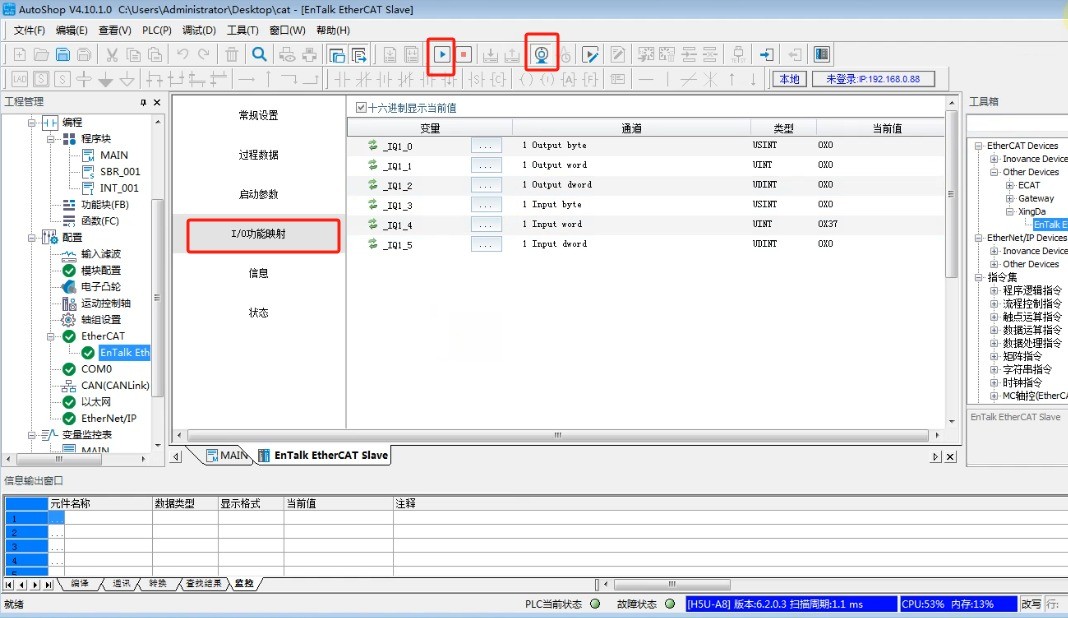Open the magnifier Search icon
Image resolution: width=1068 pixels, height=618 pixels.
pos(260,55)
